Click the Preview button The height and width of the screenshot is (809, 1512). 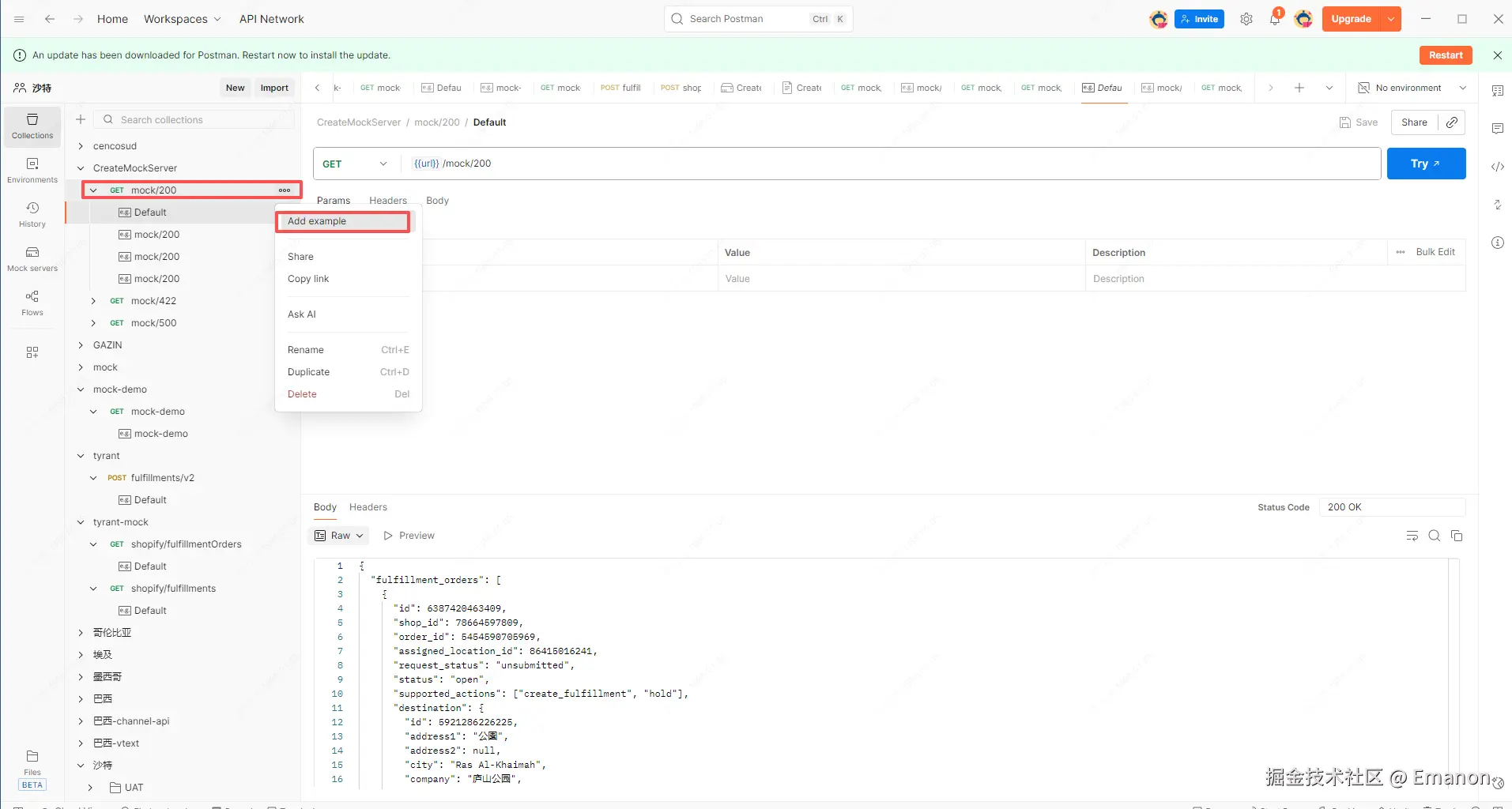coord(409,536)
